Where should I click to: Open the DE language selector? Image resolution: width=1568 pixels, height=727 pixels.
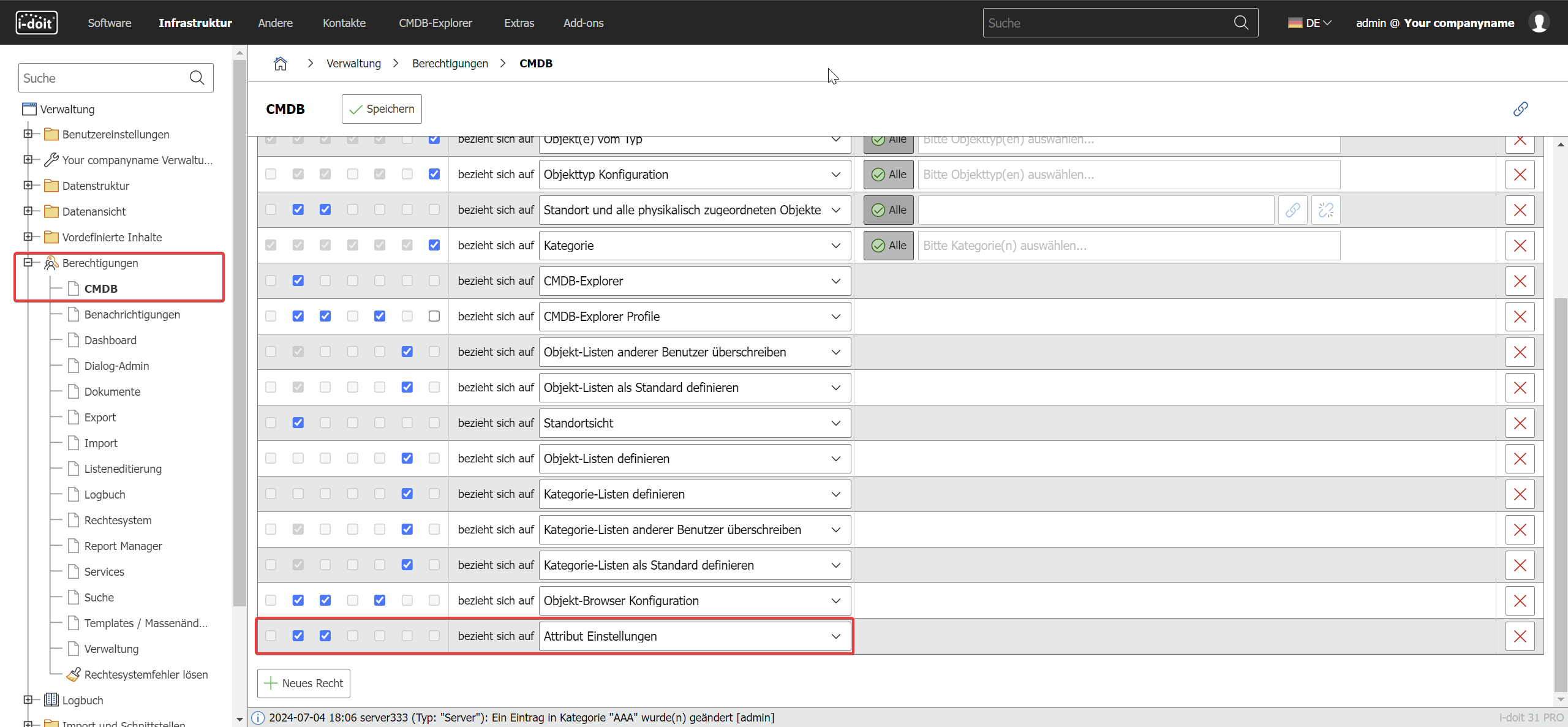point(1310,23)
